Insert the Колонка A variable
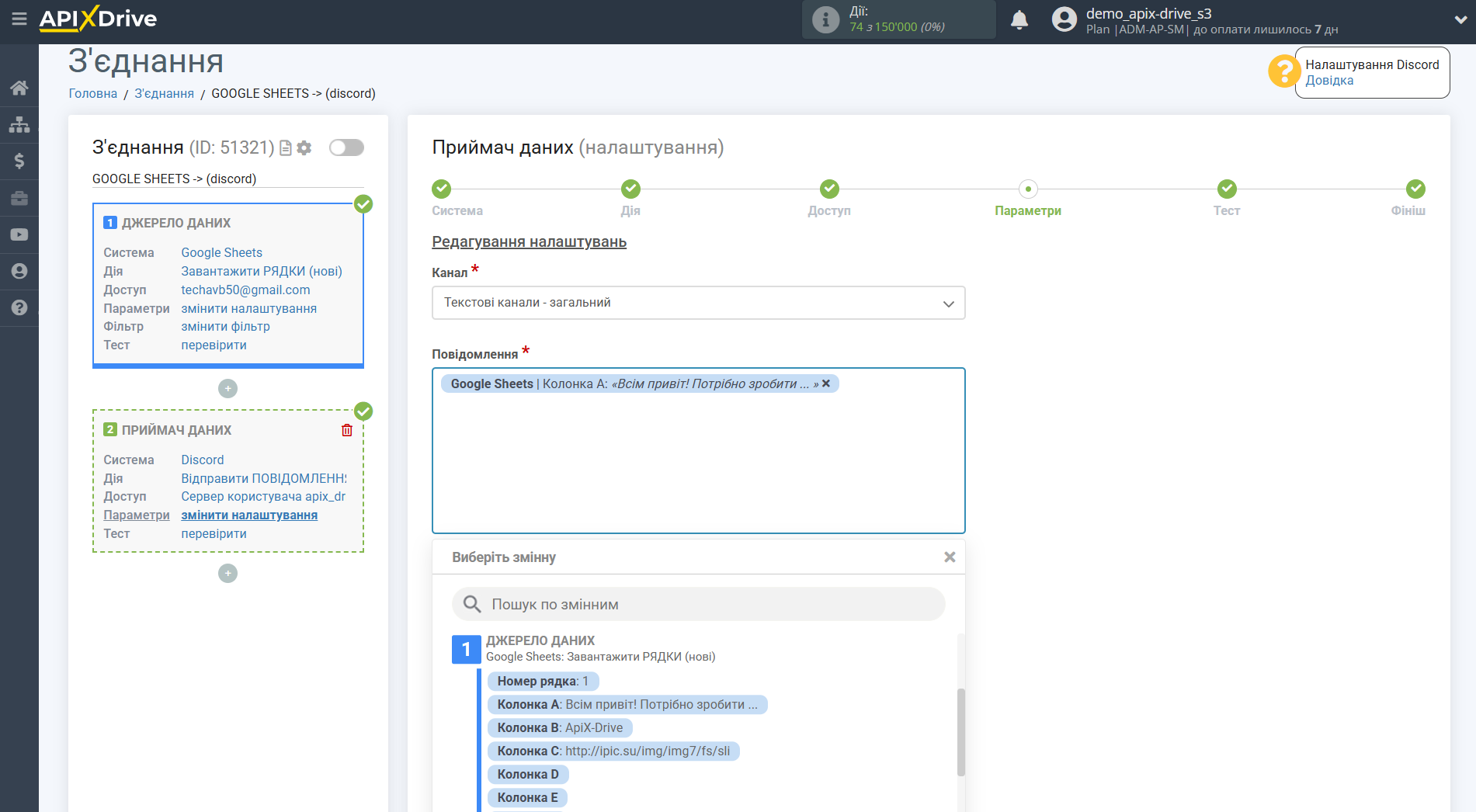Image resolution: width=1476 pixels, height=812 pixels. [x=627, y=705]
